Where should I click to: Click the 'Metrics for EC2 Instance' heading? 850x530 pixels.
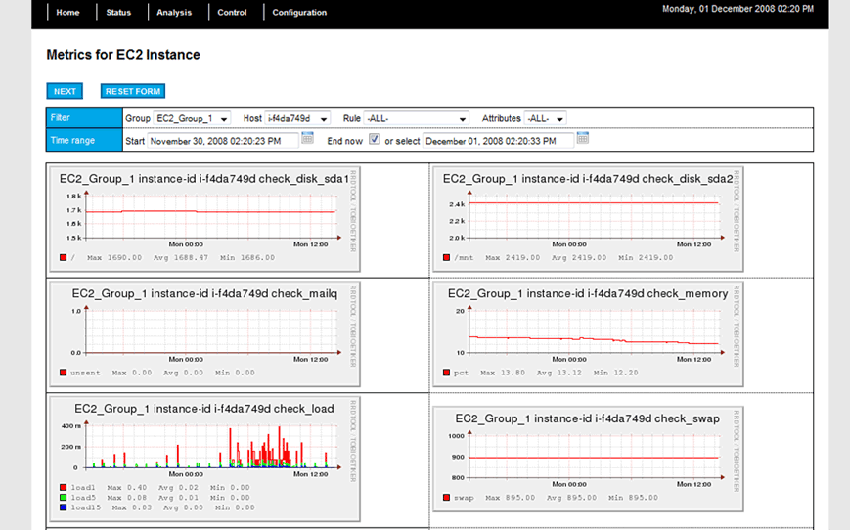tap(123, 55)
